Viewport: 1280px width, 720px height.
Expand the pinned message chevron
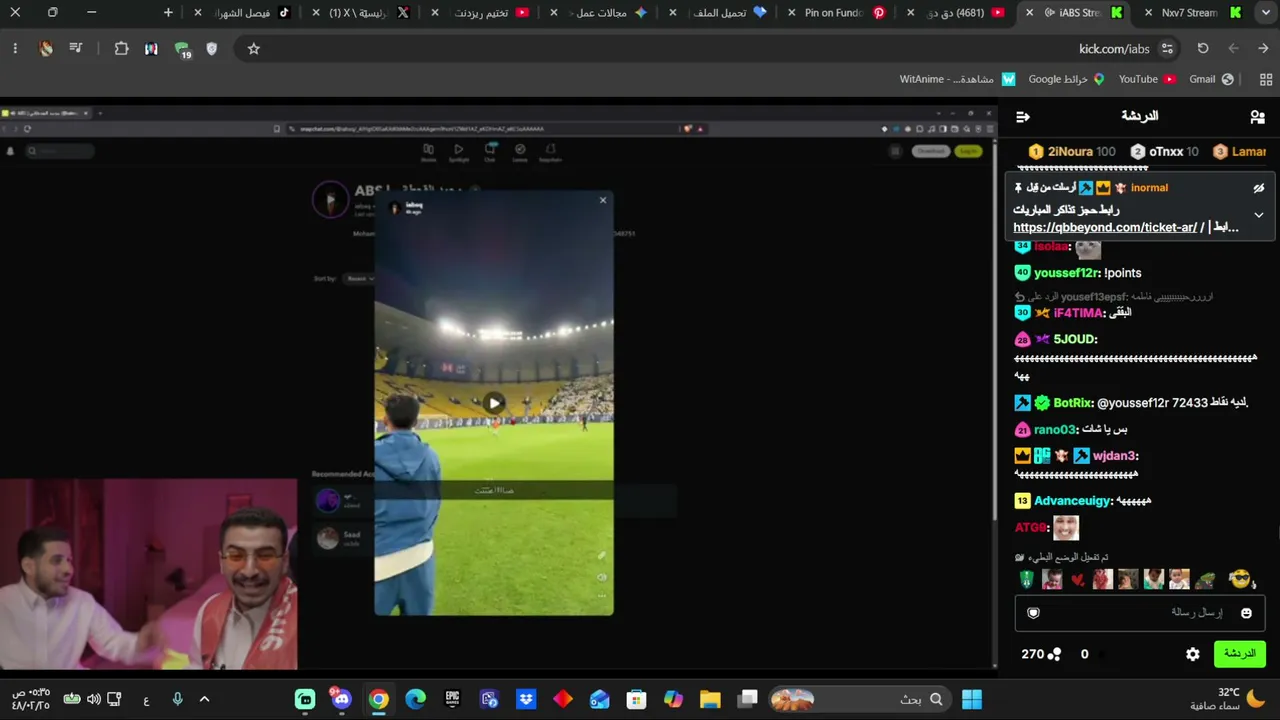tap(1259, 215)
